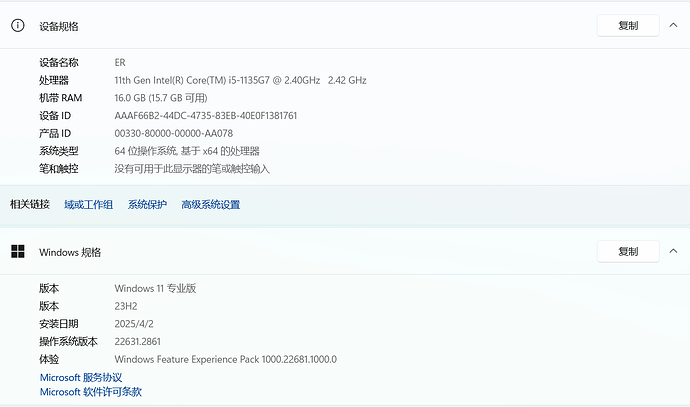This screenshot has width=690, height=407.
Task: Click the 操作系统版本 label
Action: (69, 342)
